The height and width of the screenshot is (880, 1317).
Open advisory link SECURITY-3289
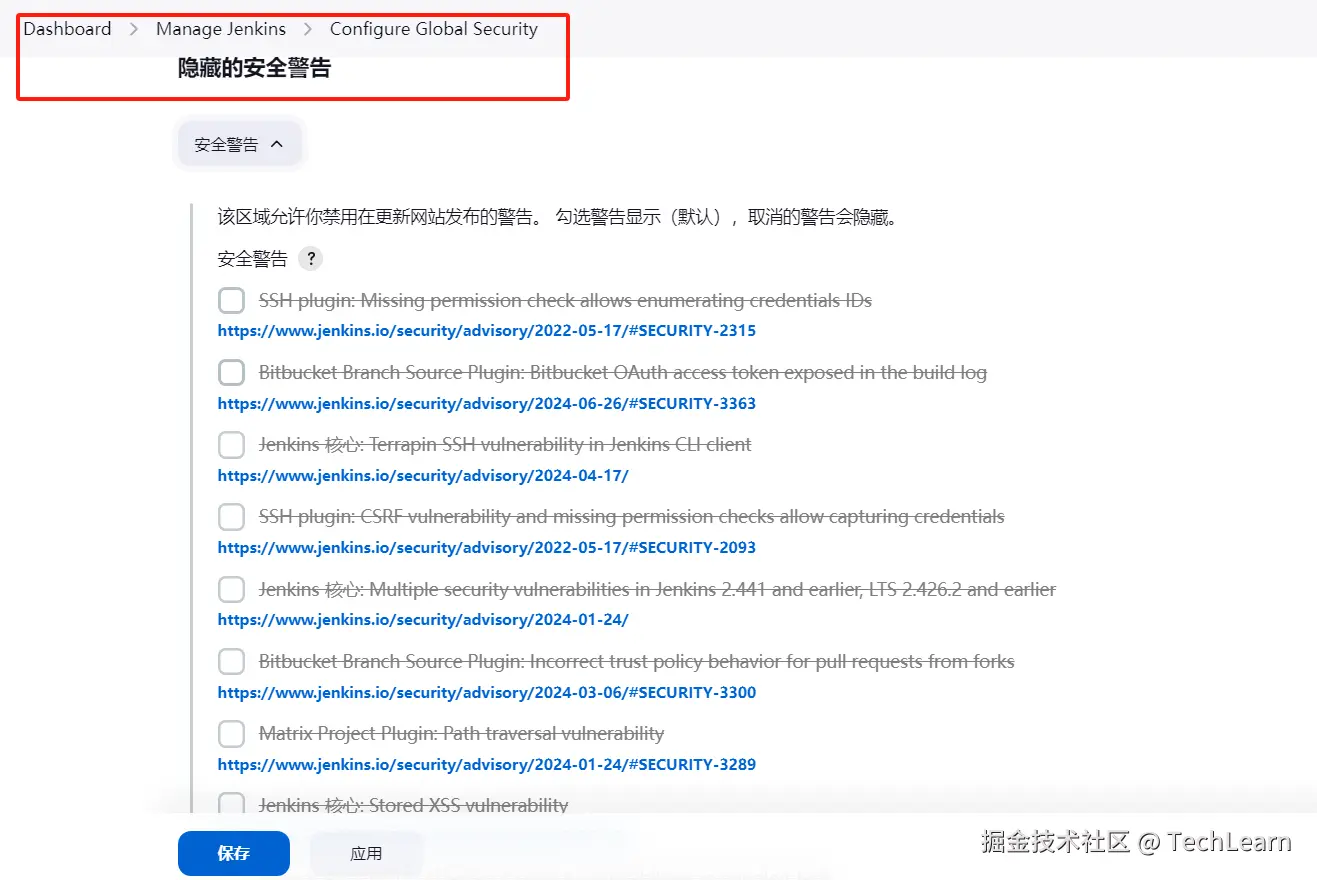(x=487, y=765)
